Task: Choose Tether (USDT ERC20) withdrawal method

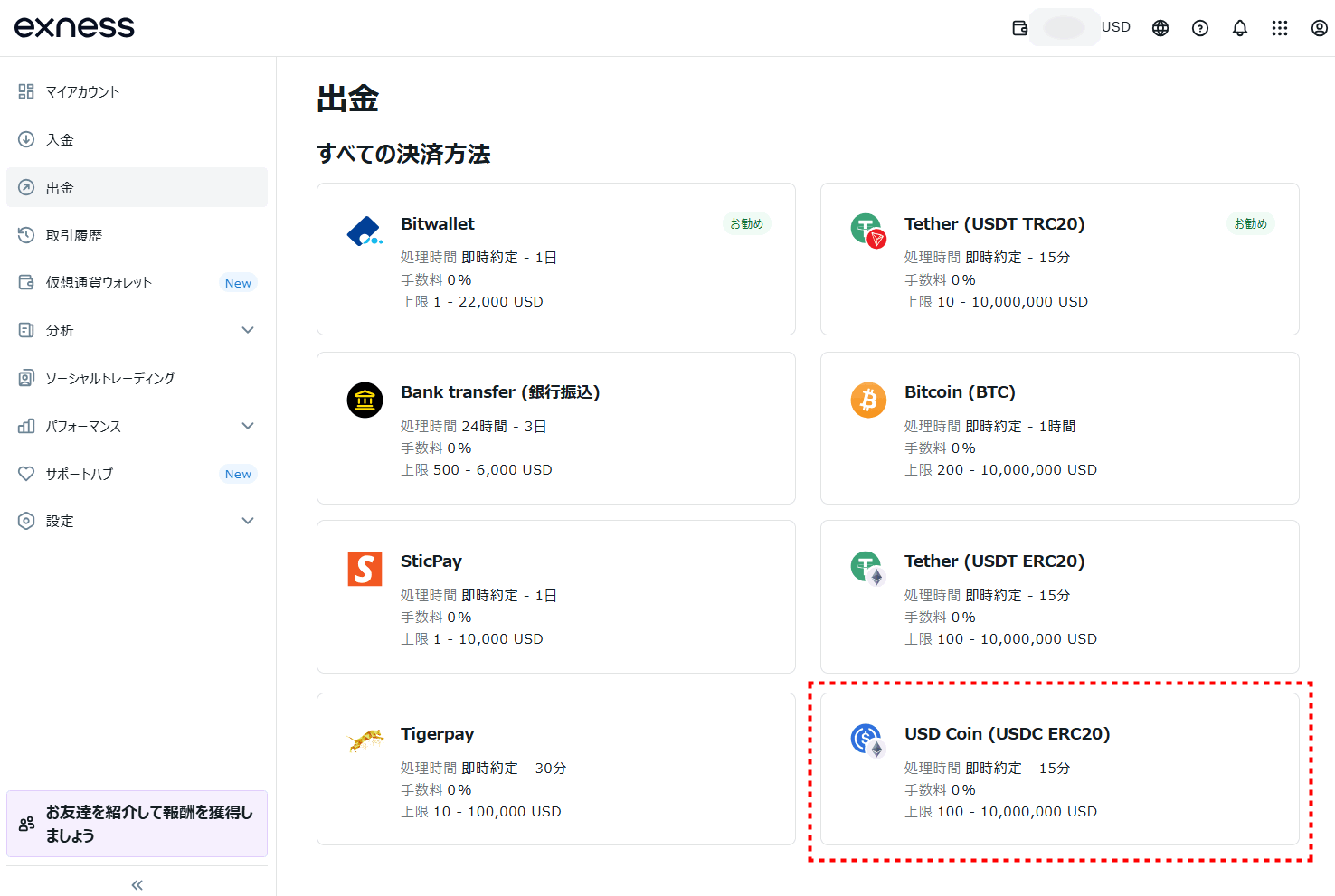Action: click(x=1060, y=597)
